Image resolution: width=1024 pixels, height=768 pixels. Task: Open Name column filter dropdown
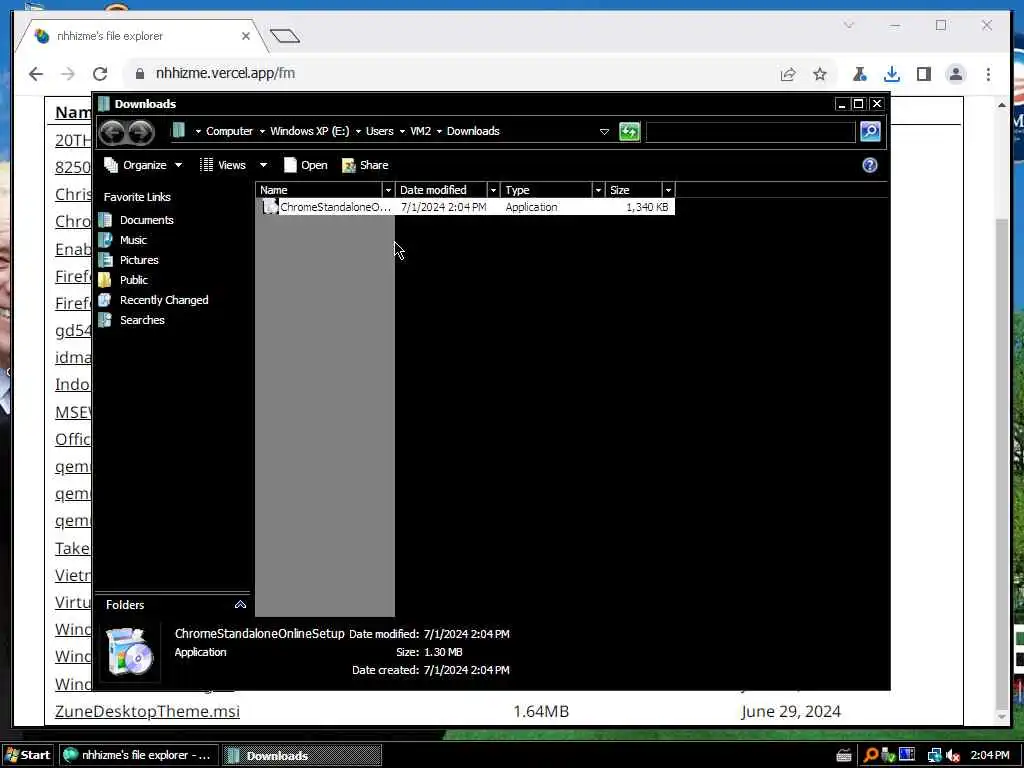389,190
